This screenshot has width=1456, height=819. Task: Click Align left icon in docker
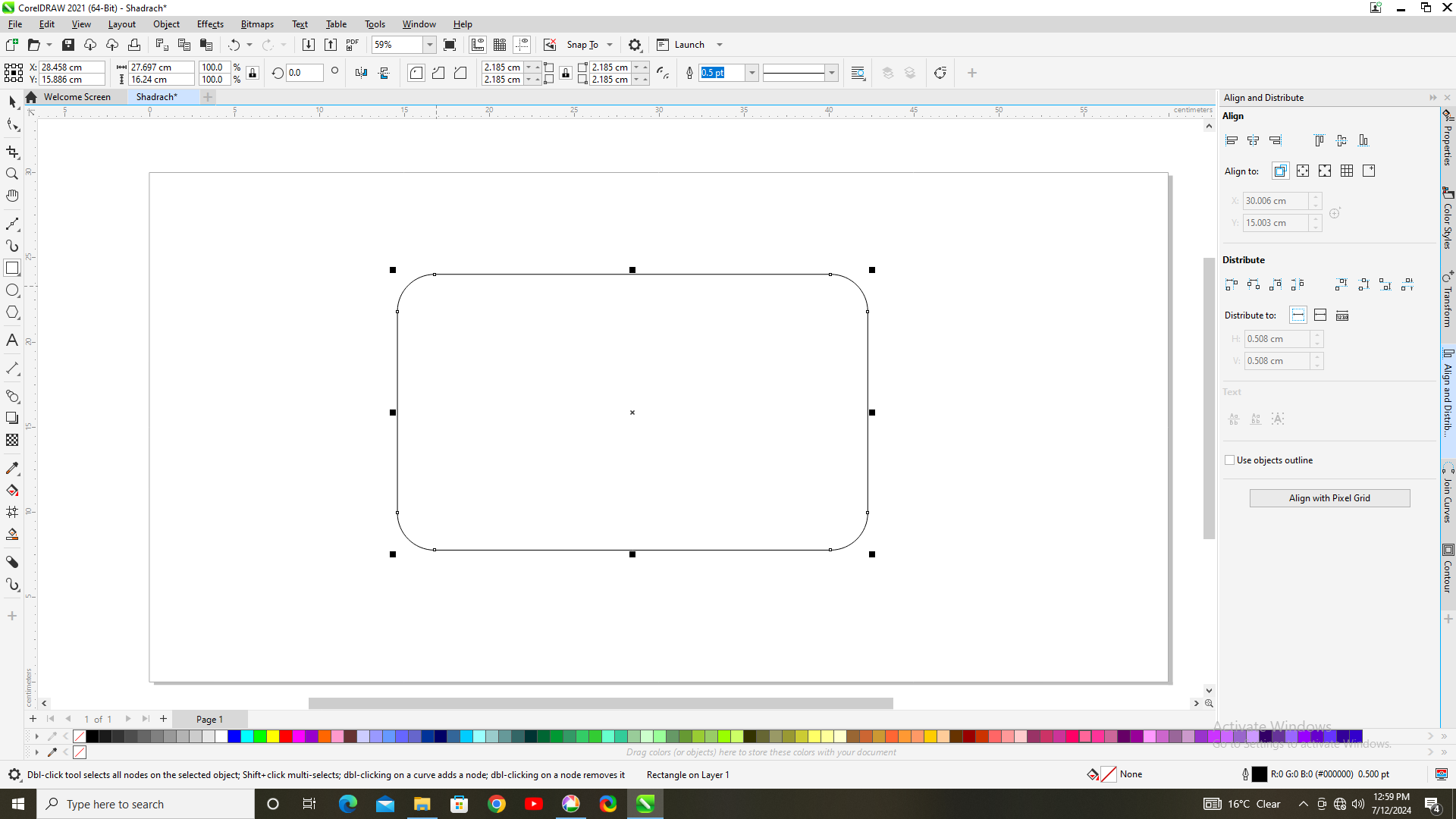pos(1232,140)
